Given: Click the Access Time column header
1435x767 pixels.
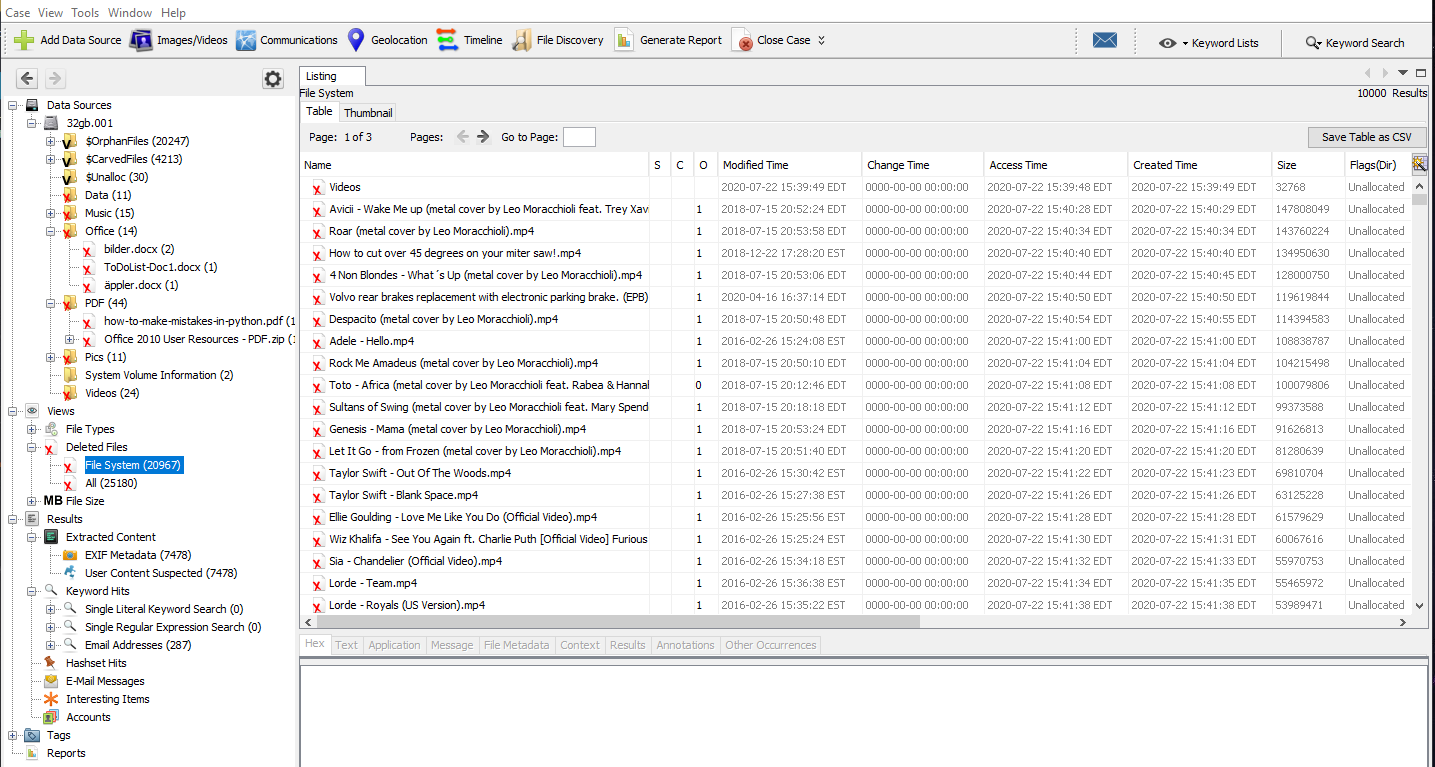Looking at the screenshot, I should click(x=1056, y=165).
